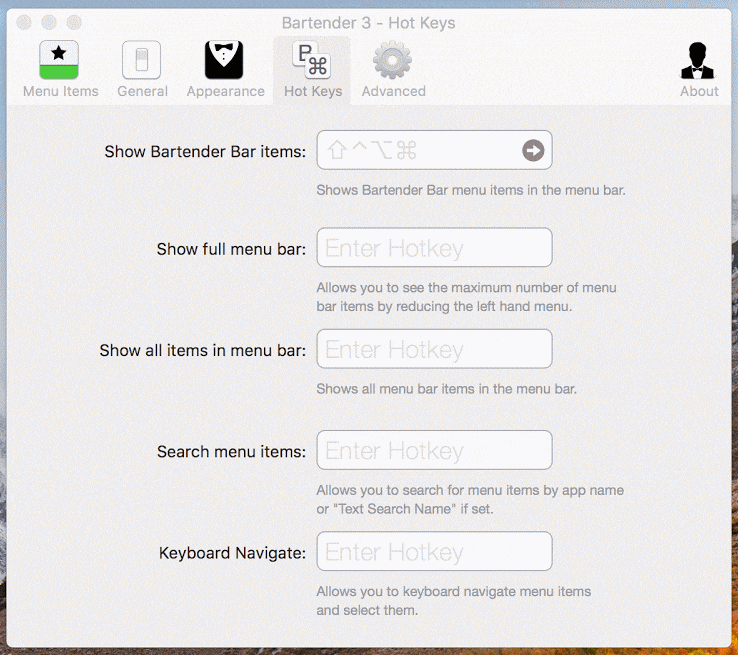Select the Hot Keys command-key icon

312,60
